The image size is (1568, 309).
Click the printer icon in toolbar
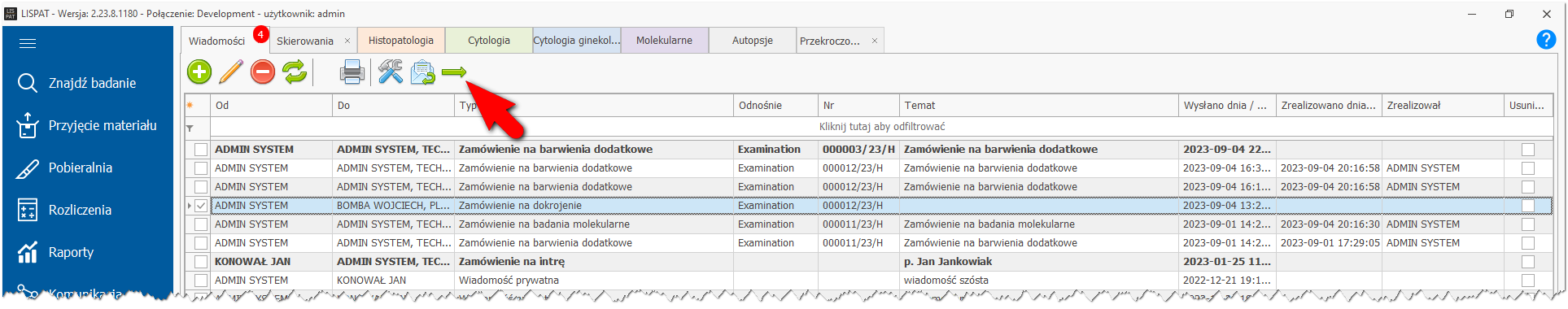(352, 72)
